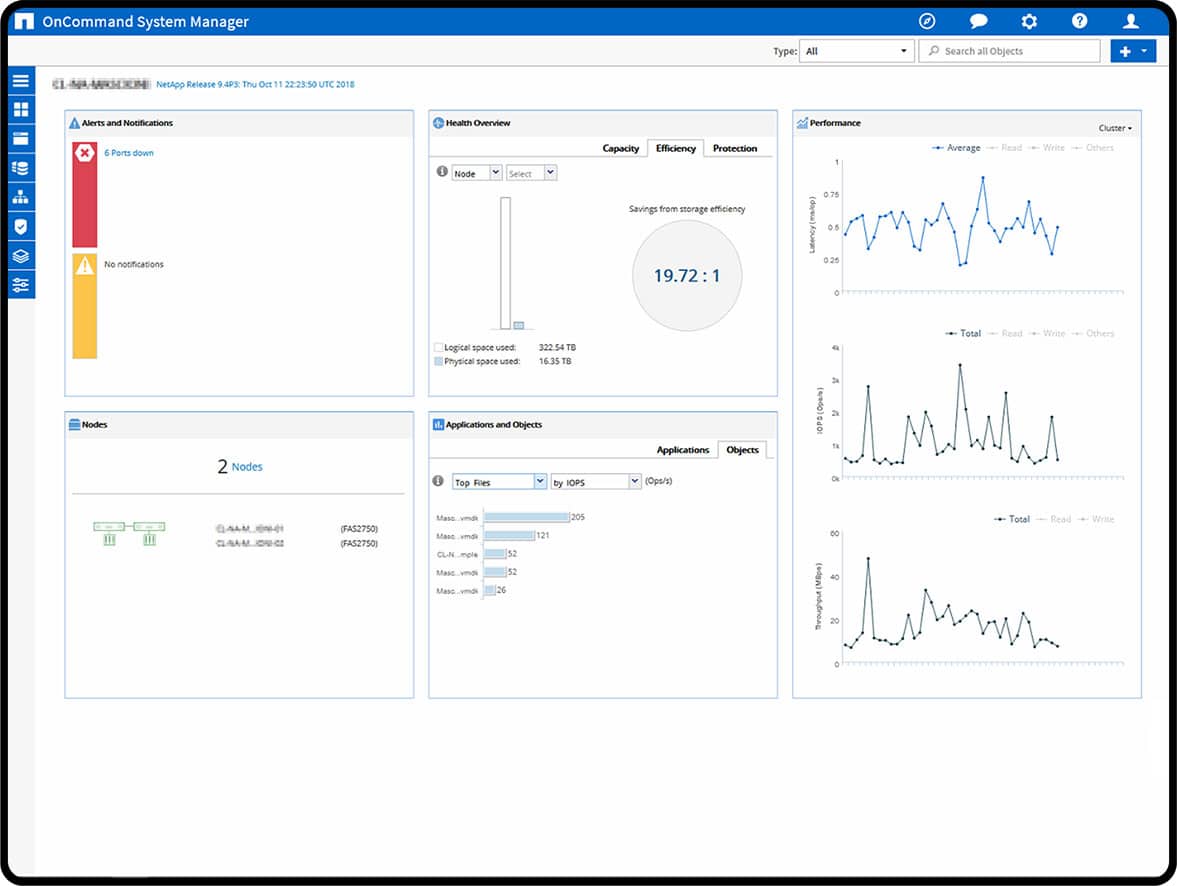
Task: Click the 322.54 TB logical space value
Action: click(557, 348)
